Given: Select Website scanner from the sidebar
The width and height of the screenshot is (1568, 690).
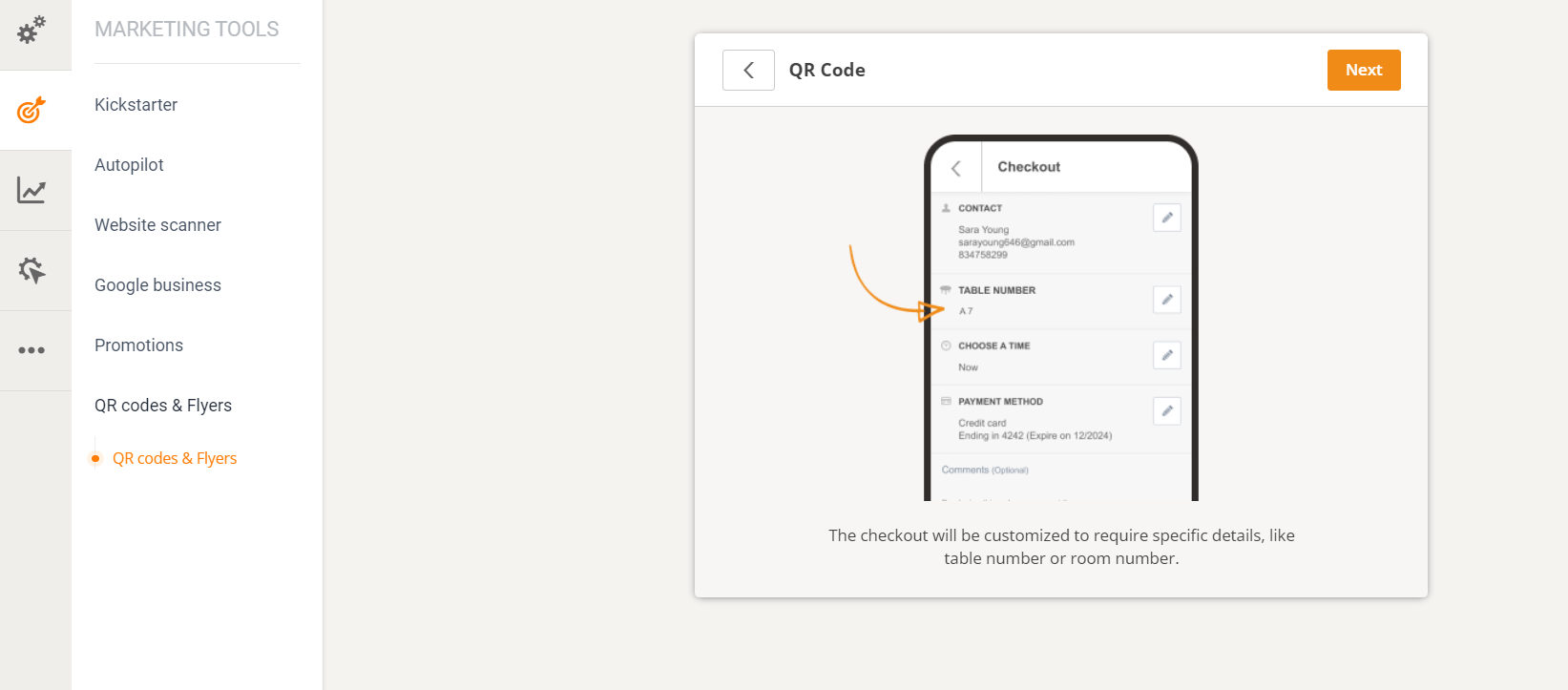Looking at the screenshot, I should (157, 224).
